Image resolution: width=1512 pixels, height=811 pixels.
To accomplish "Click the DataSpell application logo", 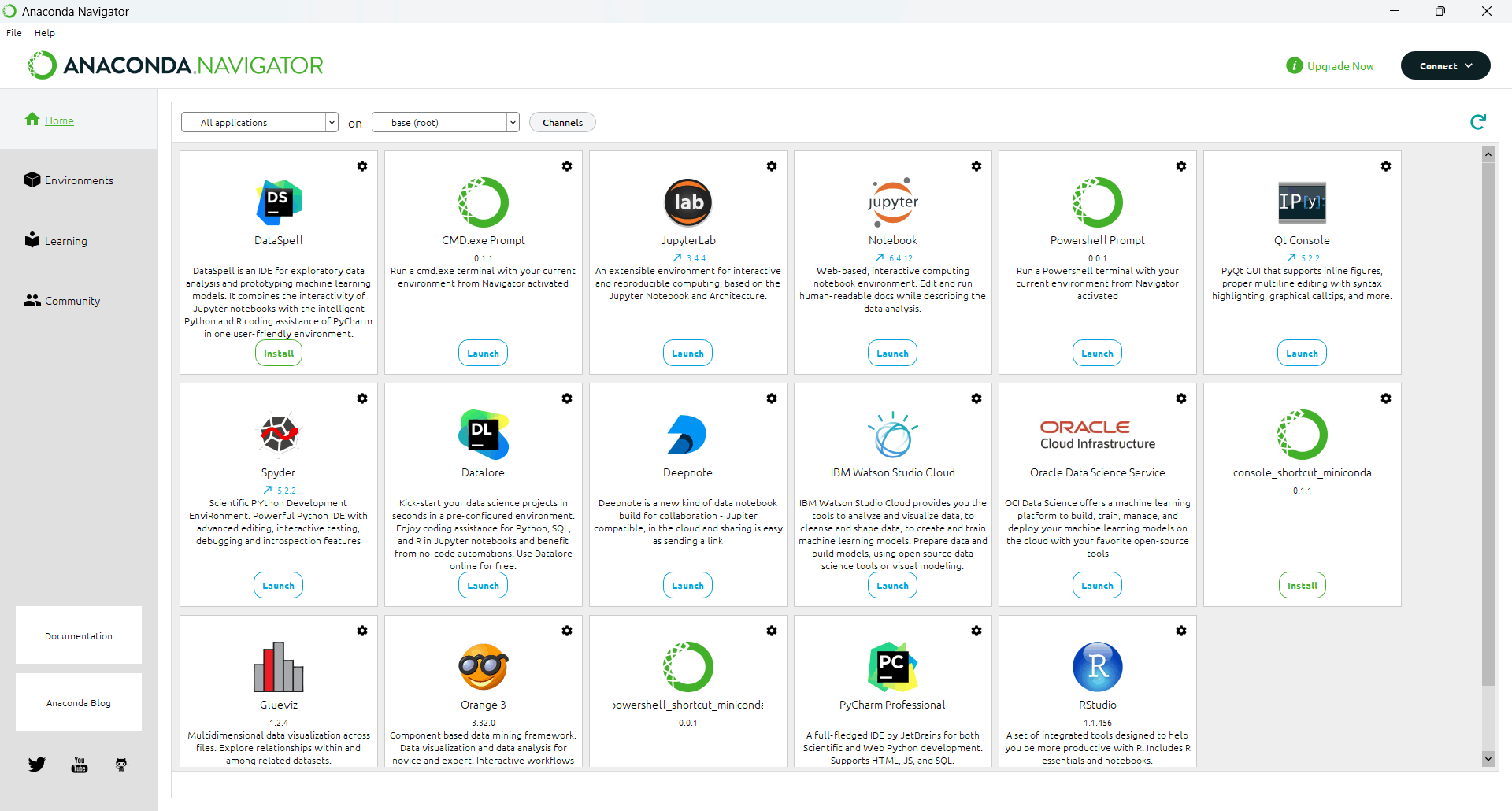I will [279, 202].
